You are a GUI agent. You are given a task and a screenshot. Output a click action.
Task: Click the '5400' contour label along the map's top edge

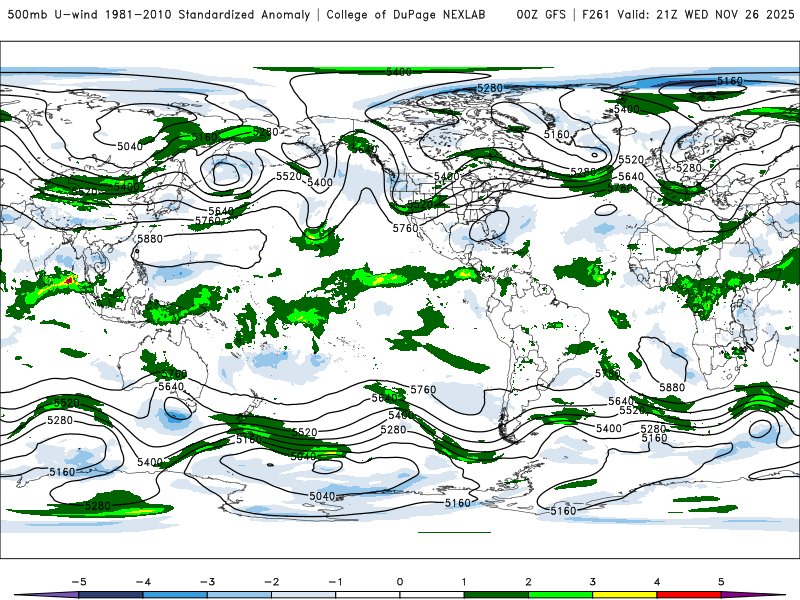(398, 72)
